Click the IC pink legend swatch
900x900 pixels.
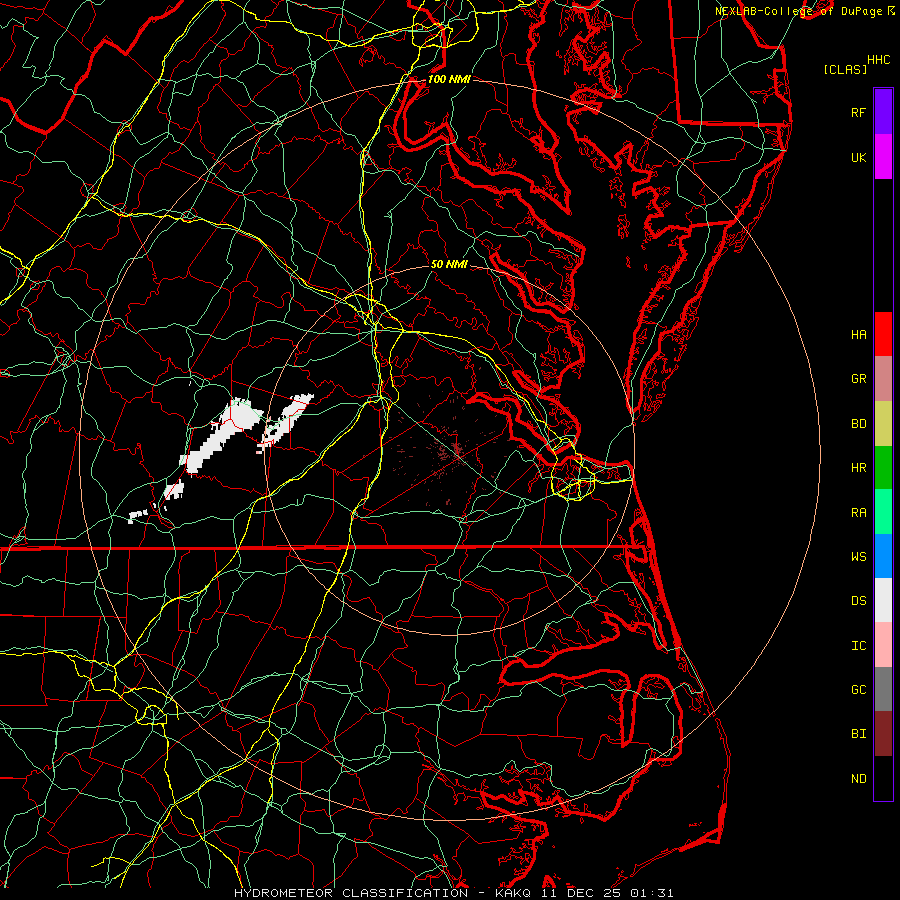coord(883,645)
